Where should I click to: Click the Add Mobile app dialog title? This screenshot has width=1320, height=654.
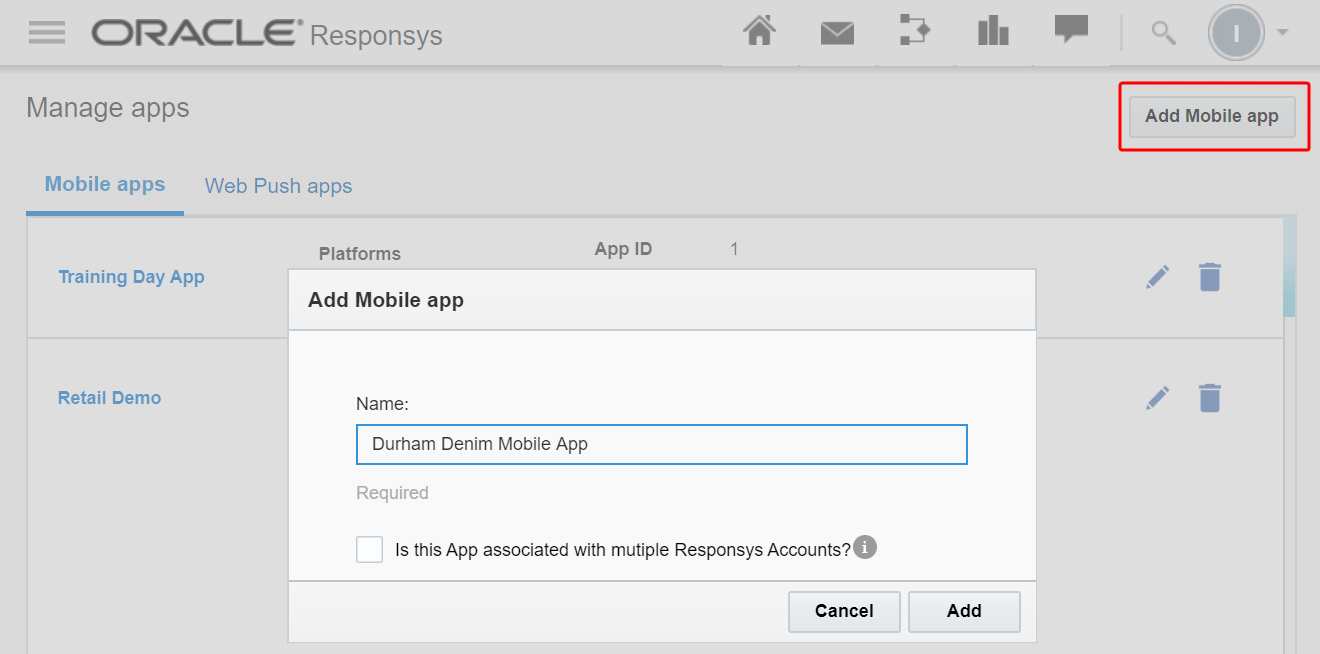coord(386,299)
